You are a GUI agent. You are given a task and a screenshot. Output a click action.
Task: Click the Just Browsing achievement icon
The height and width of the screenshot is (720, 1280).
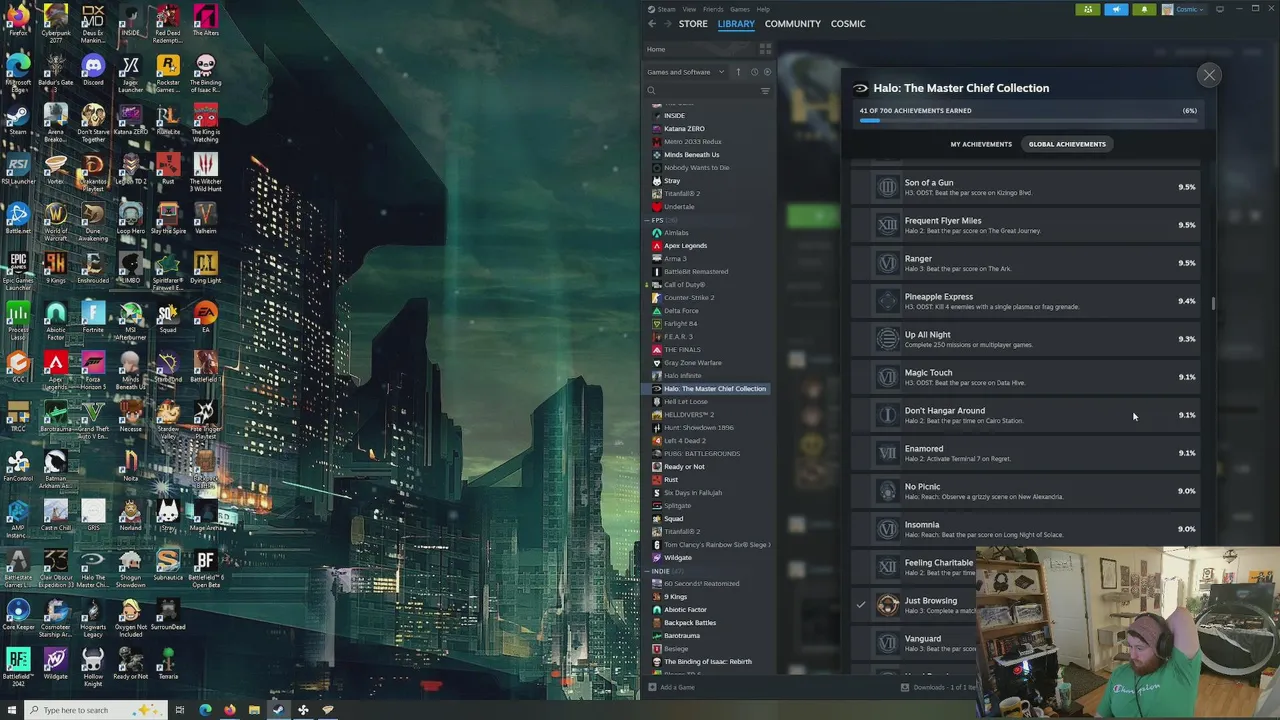887,605
